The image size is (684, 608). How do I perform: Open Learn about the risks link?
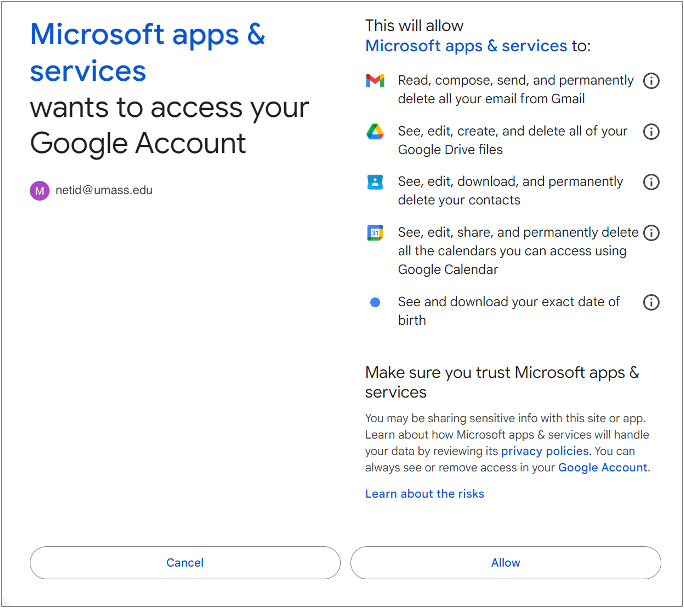424,494
